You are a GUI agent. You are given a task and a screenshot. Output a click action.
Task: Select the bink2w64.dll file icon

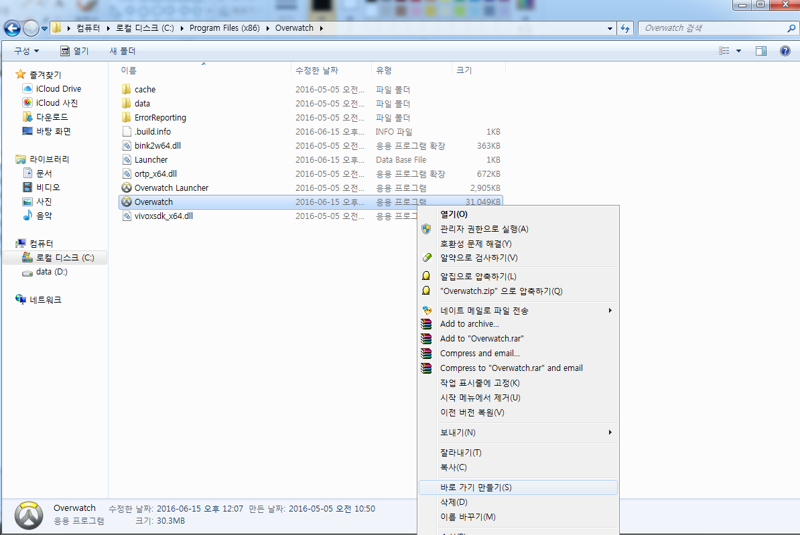click(x=127, y=145)
